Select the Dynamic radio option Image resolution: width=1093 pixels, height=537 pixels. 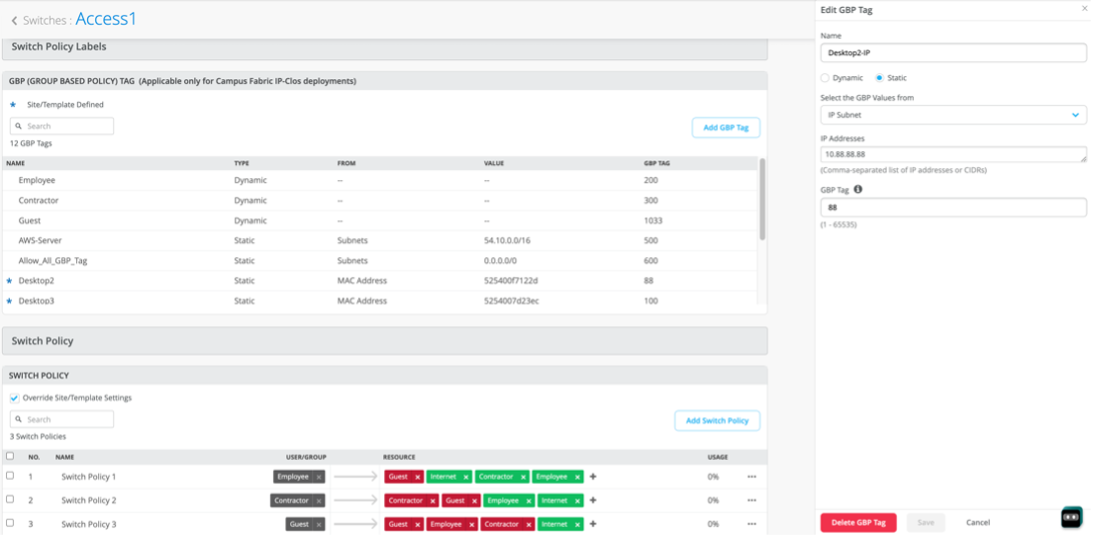tap(825, 77)
